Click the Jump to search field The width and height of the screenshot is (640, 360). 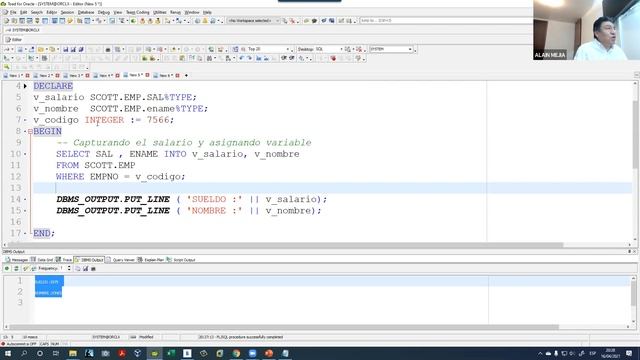pyautogui.click(x=445, y=20)
